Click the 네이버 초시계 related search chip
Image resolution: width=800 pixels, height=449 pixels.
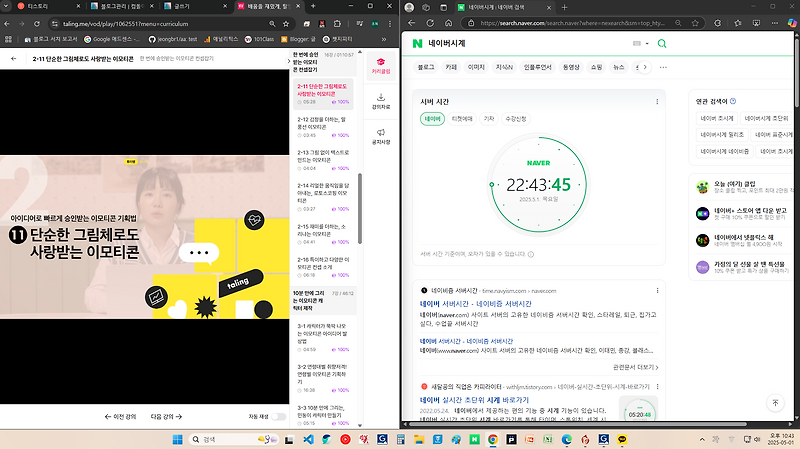click(717, 118)
